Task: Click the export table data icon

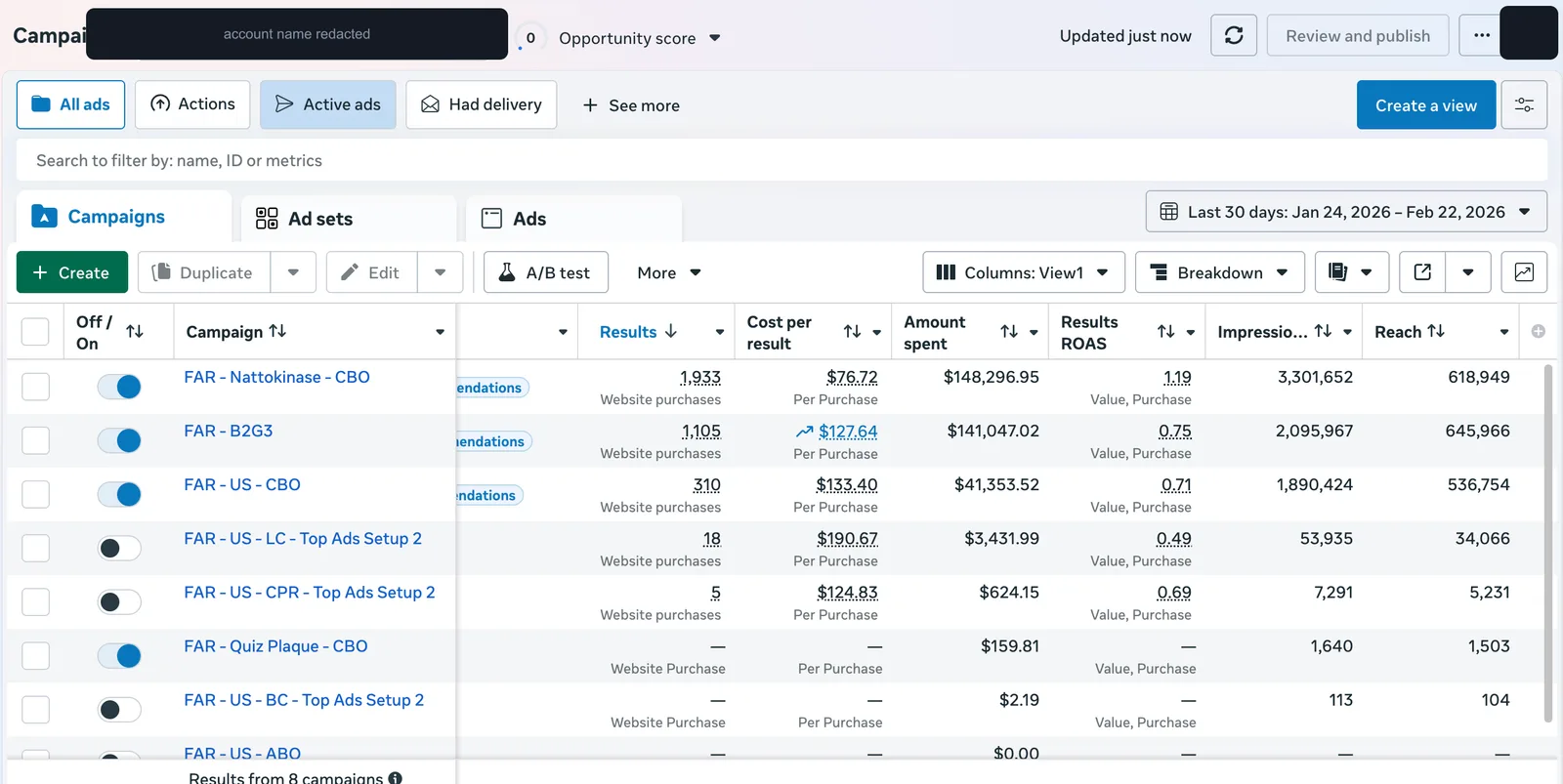Action: (1422, 272)
